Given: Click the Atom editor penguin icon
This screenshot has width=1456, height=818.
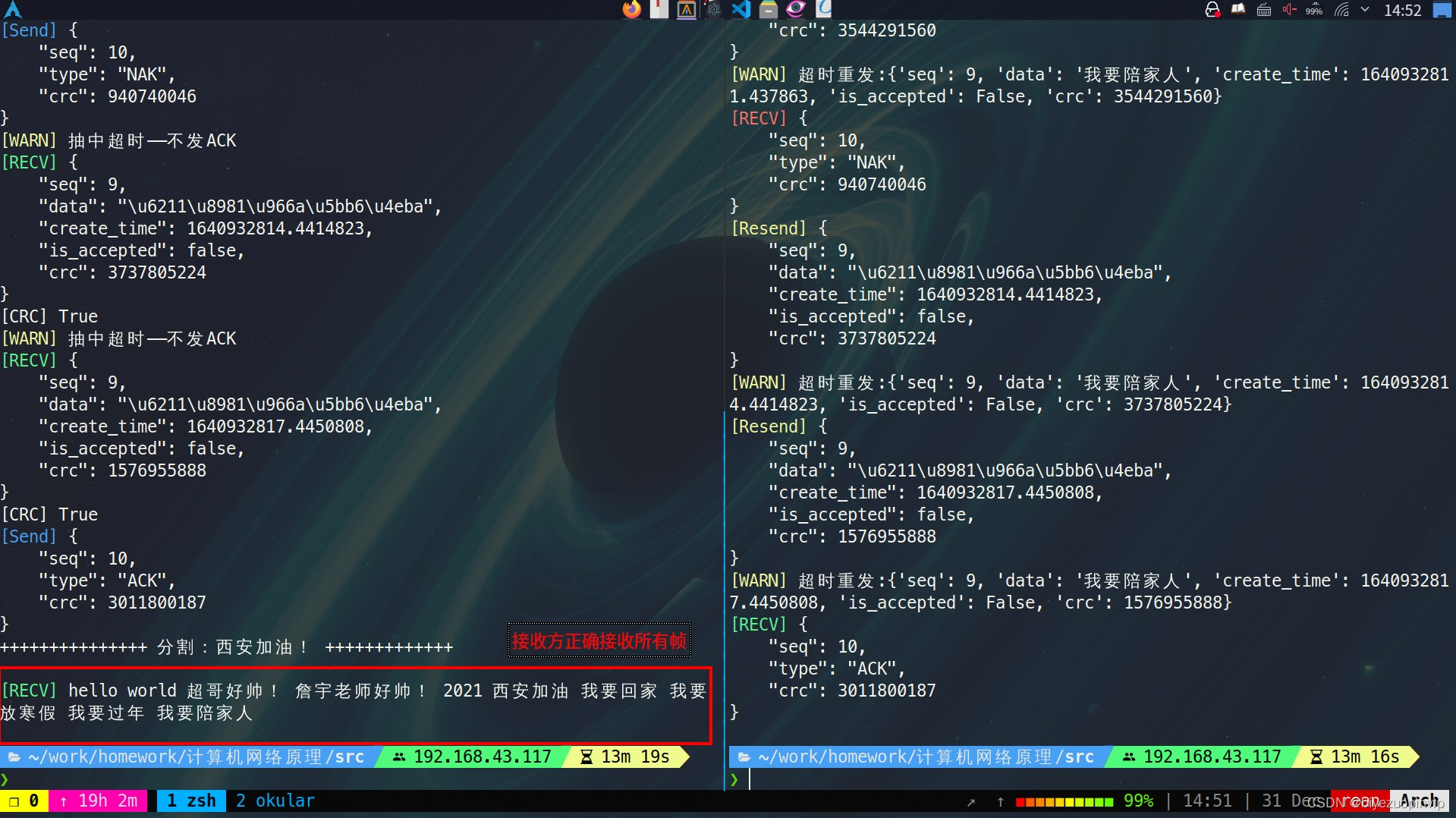Looking at the screenshot, I should point(714,10).
